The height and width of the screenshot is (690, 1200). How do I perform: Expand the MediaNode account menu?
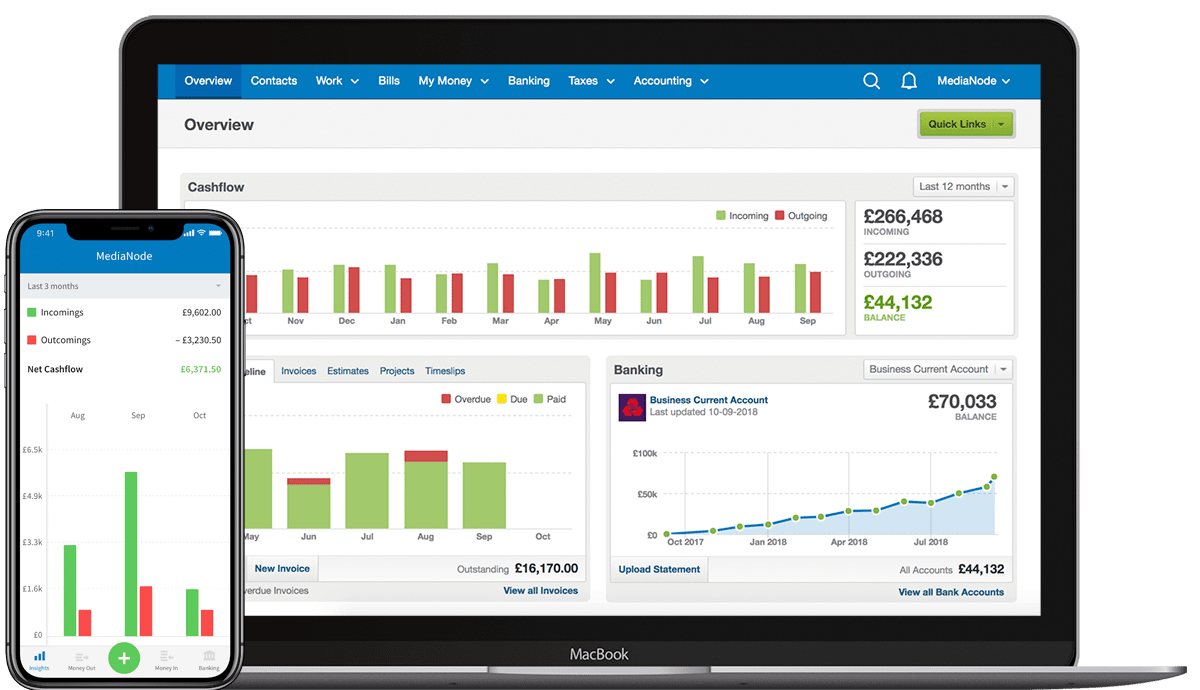click(x=973, y=81)
